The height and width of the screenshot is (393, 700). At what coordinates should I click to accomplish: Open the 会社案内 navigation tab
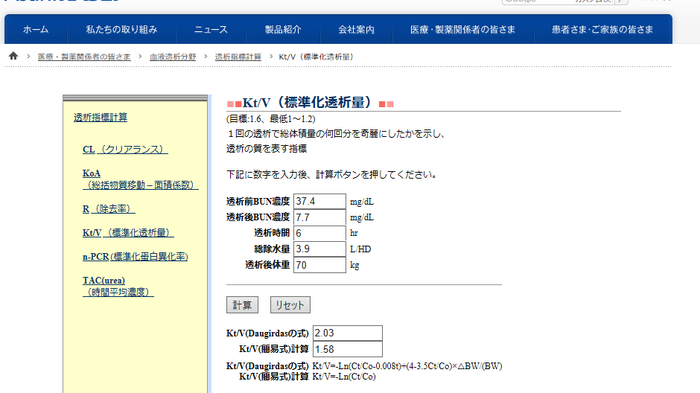click(x=356, y=29)
